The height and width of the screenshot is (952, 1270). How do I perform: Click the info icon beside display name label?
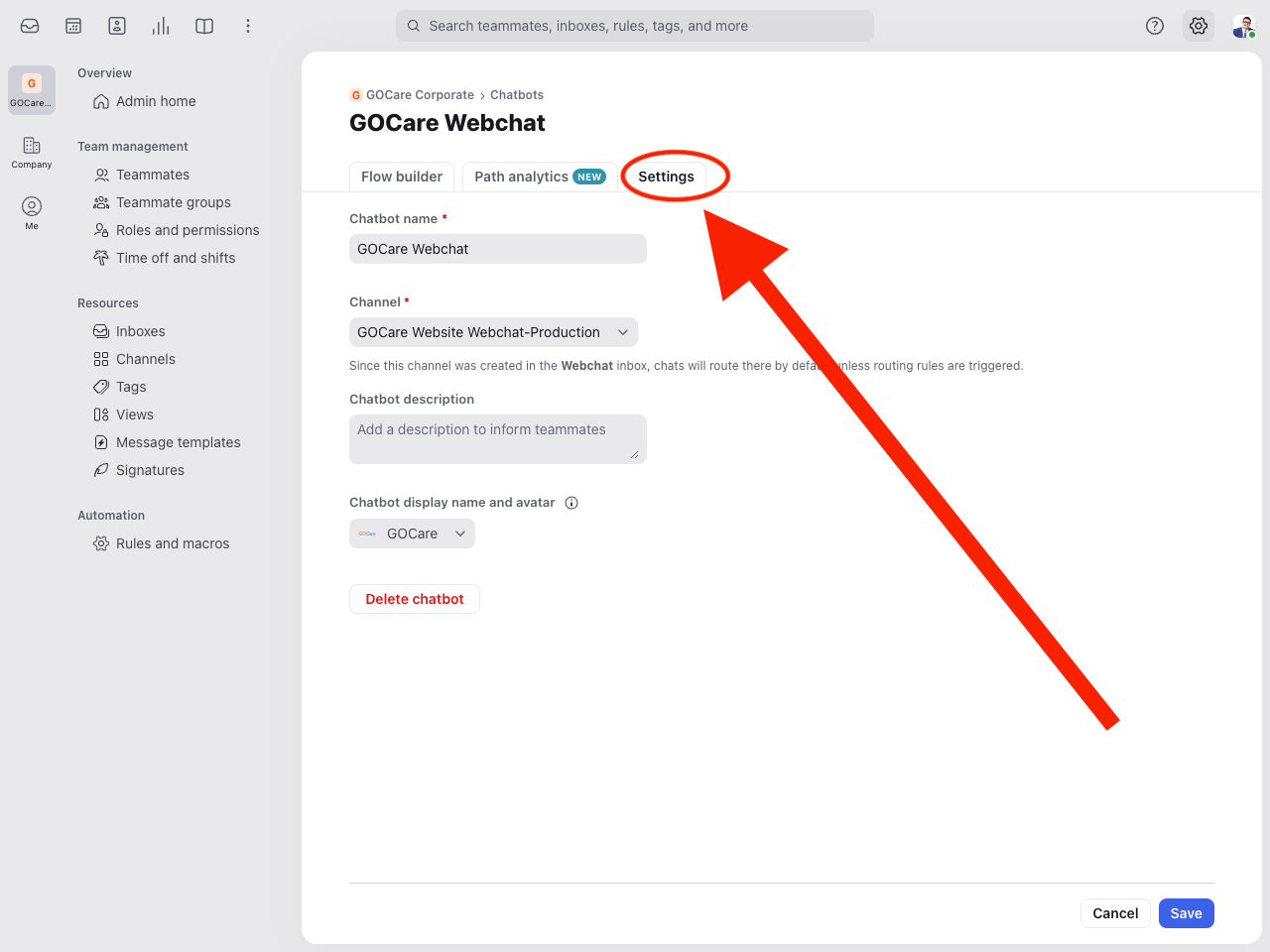(571, 503)
